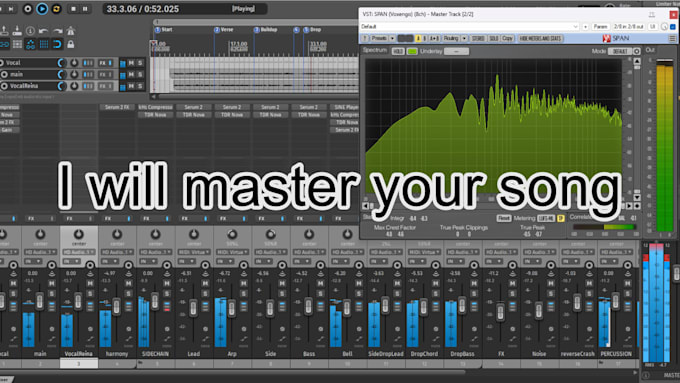Screen dimensions: 680x383
Task: Click the Copy button in SPAN toolbar
Action: (x=507, y=39)
